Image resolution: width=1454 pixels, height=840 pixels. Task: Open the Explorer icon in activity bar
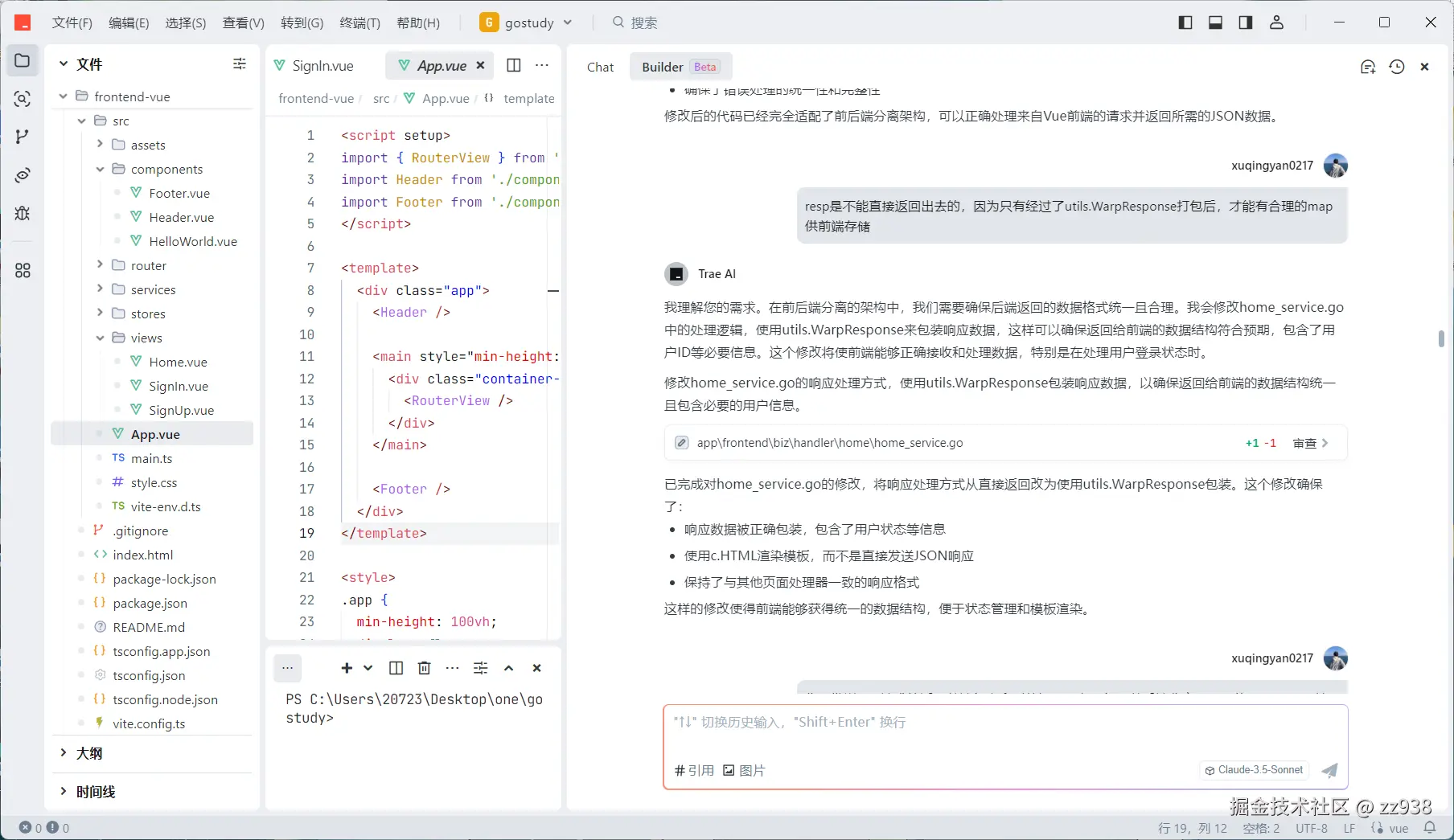click(23, 61)
